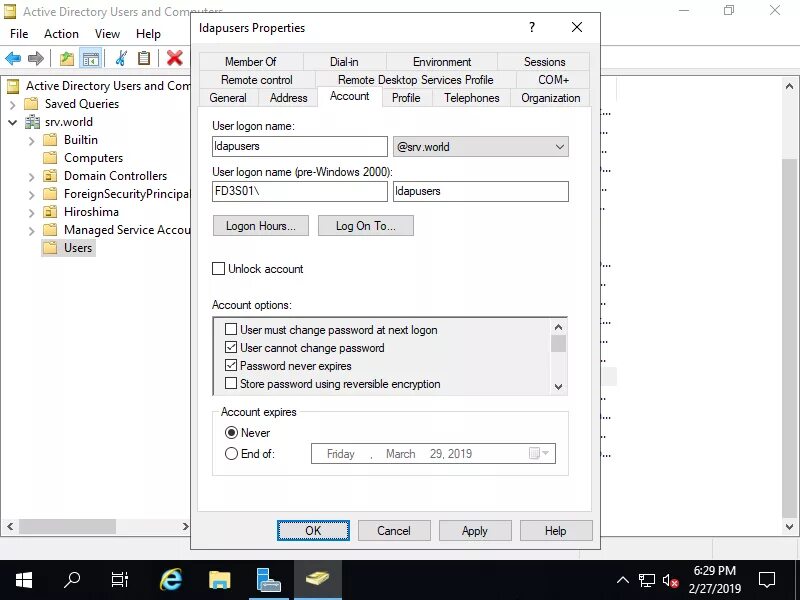Open the File menu
800x600 pixels.
click(19, 34)
